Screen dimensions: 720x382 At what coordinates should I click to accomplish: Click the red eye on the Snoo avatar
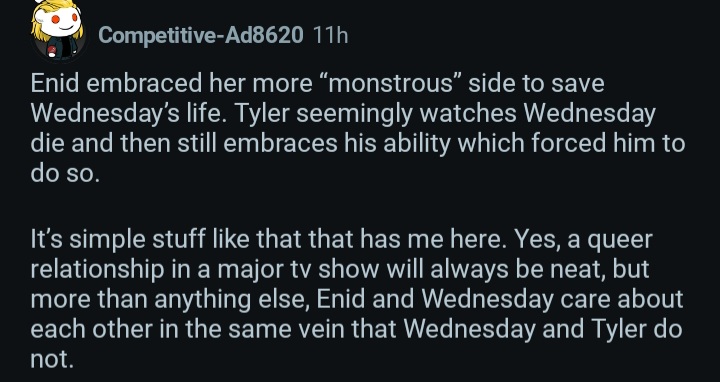[x=56, y=20]
